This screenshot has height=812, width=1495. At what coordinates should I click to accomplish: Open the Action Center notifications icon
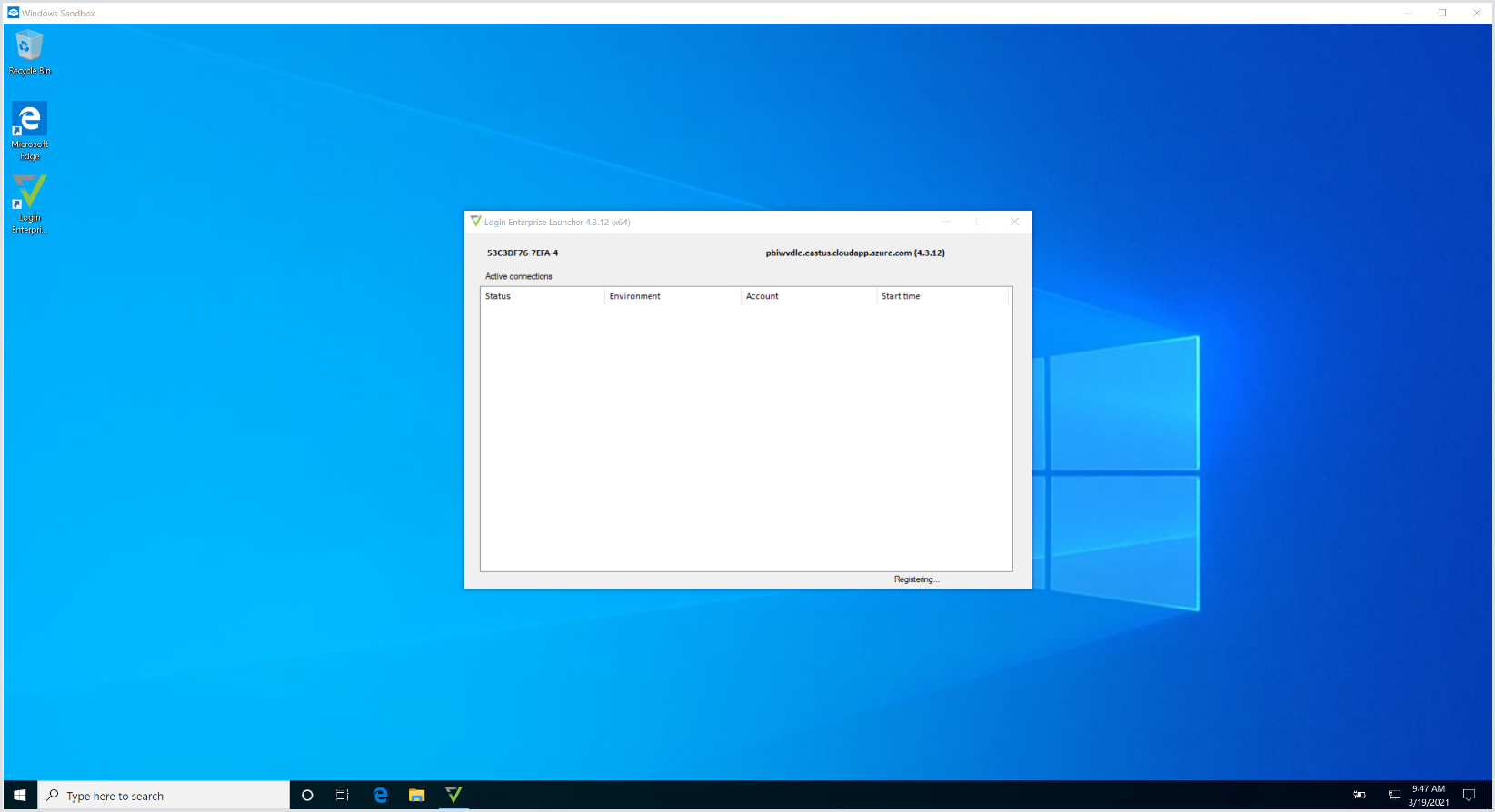point(1469,796)
